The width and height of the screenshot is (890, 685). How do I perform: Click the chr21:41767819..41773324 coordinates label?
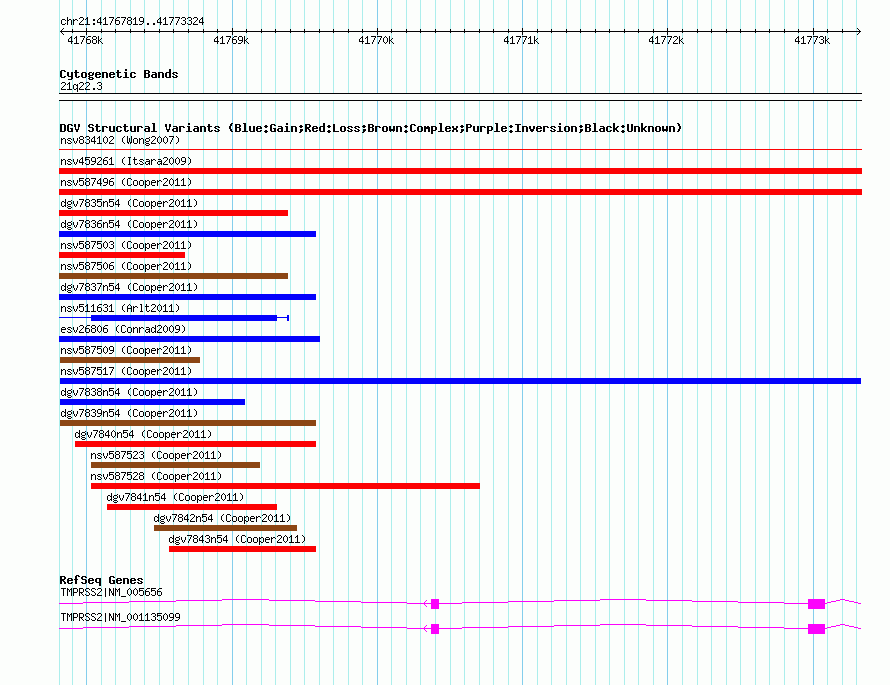[132, 22]
